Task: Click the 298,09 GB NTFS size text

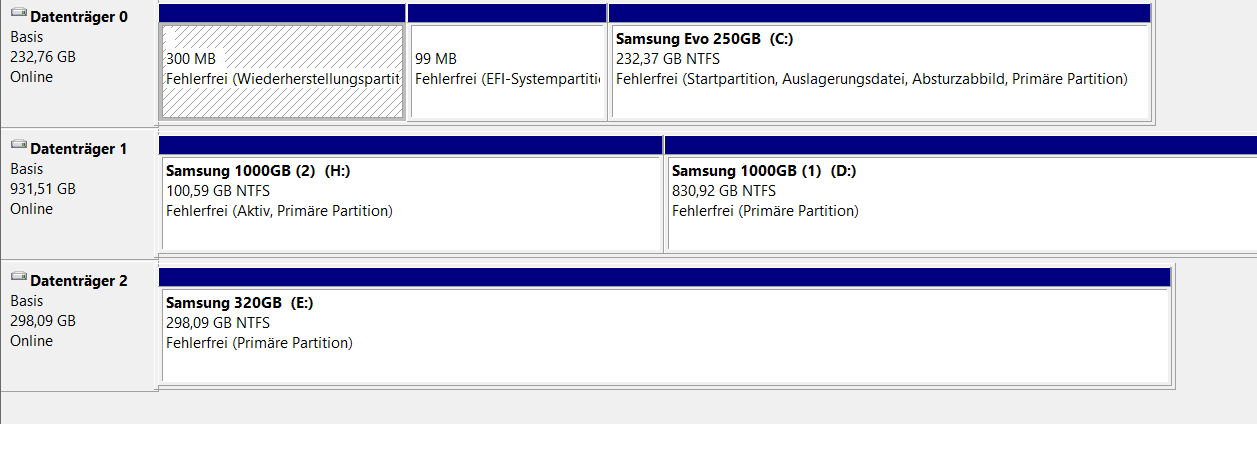Action: [x=218, y=323]
